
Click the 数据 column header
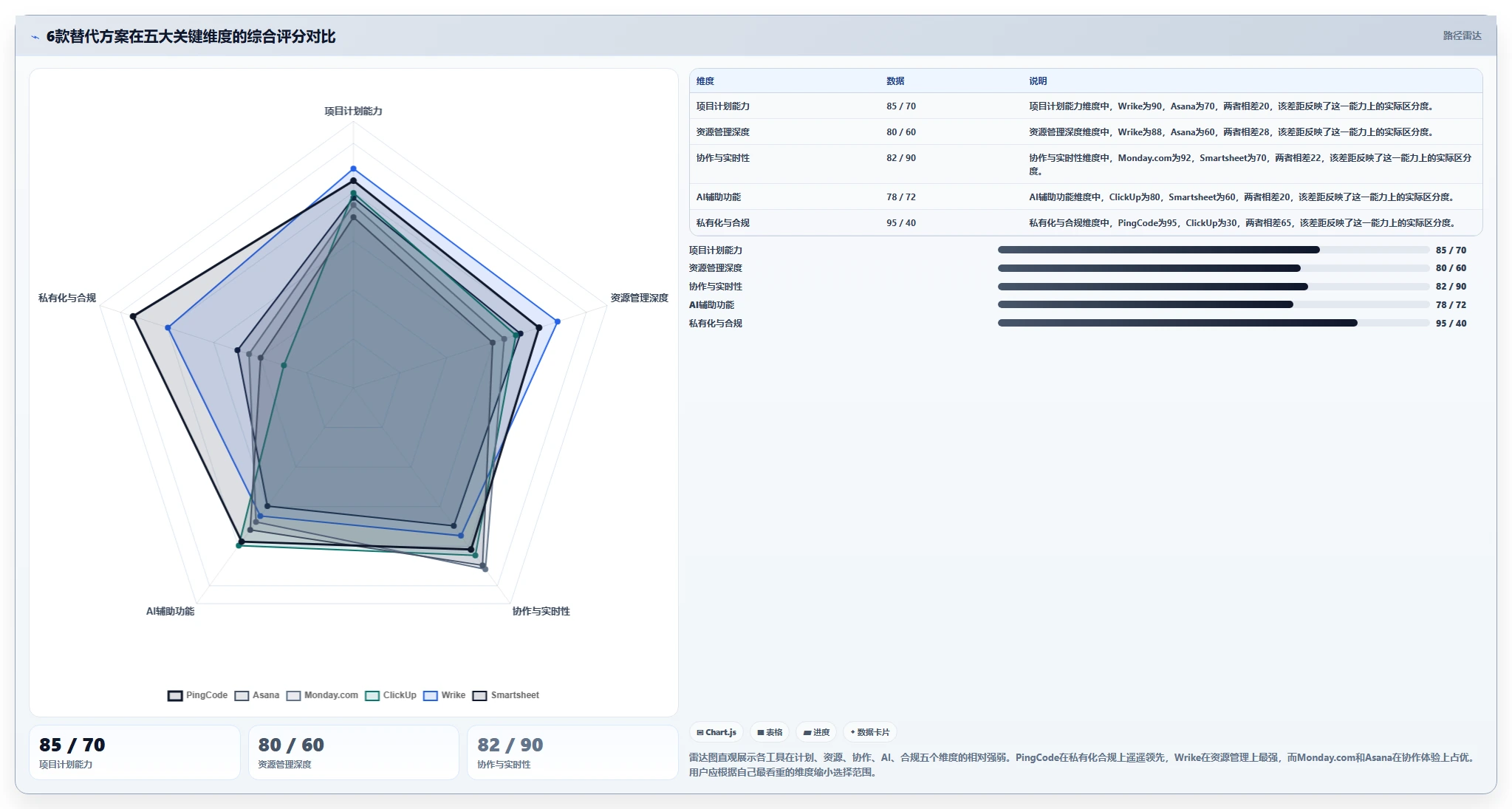895,81
